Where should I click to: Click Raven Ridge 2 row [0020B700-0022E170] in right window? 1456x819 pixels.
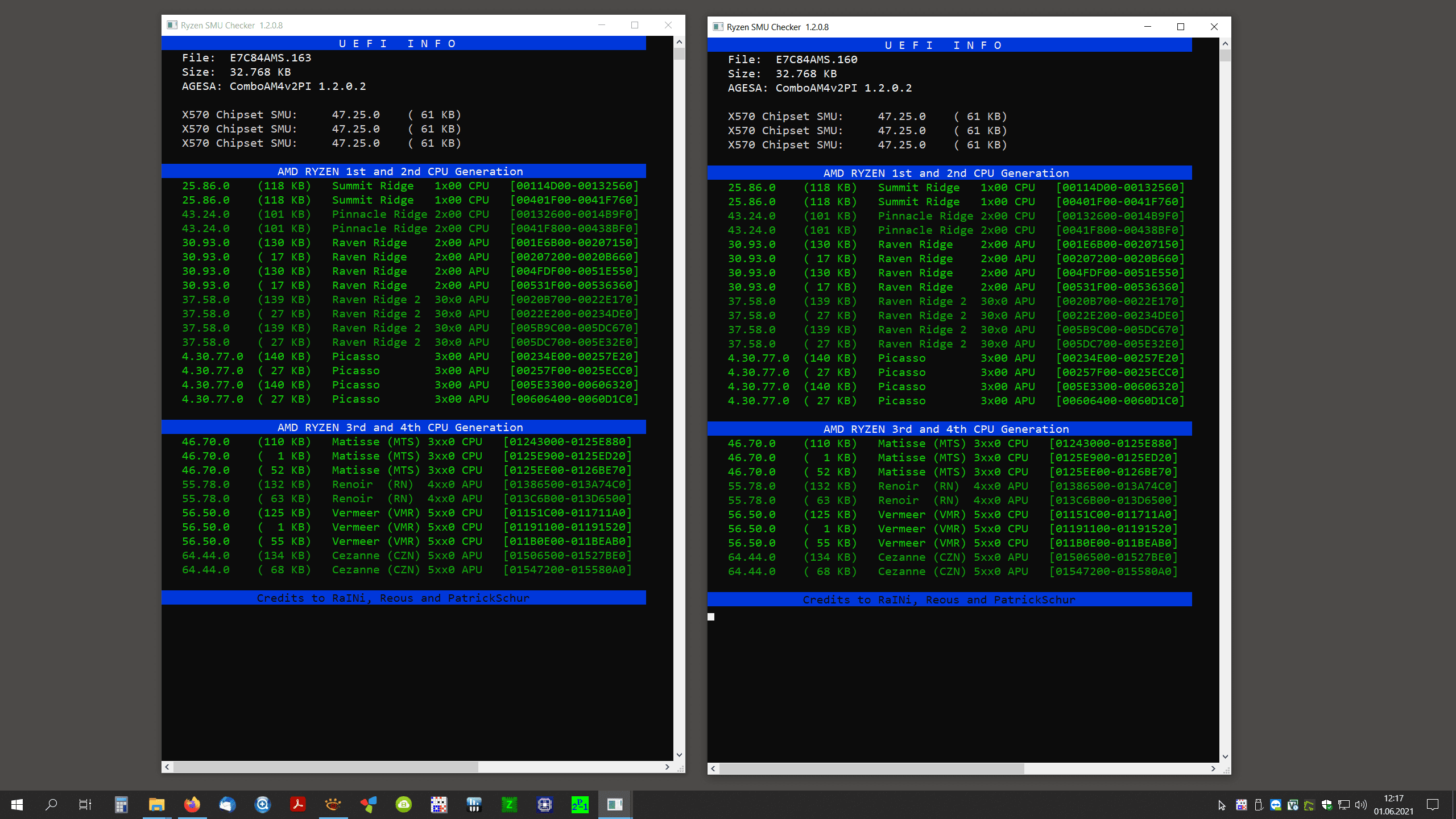coord(956,301)
